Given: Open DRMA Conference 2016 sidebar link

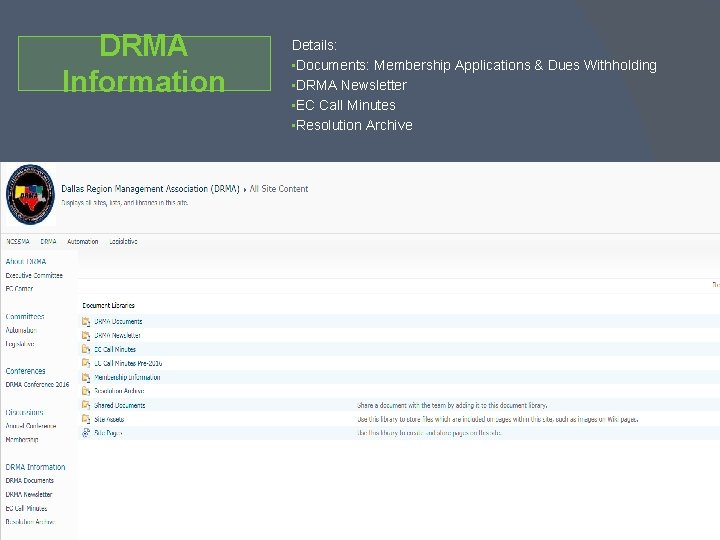Looking at the screenshot, I should pyautogui.click(x=37, y=384).
